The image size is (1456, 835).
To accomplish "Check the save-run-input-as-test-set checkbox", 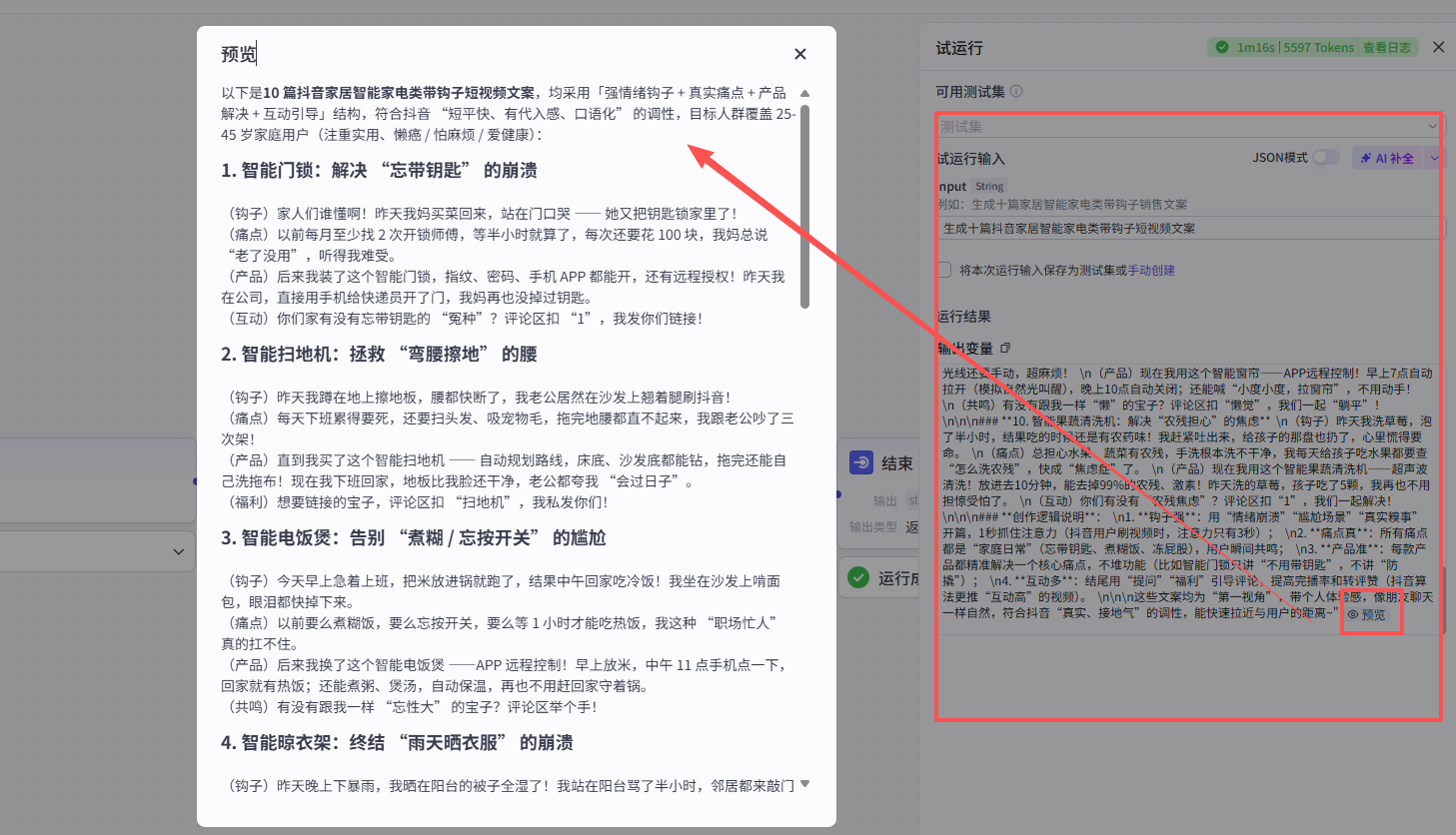I will (x=944, y=270).
